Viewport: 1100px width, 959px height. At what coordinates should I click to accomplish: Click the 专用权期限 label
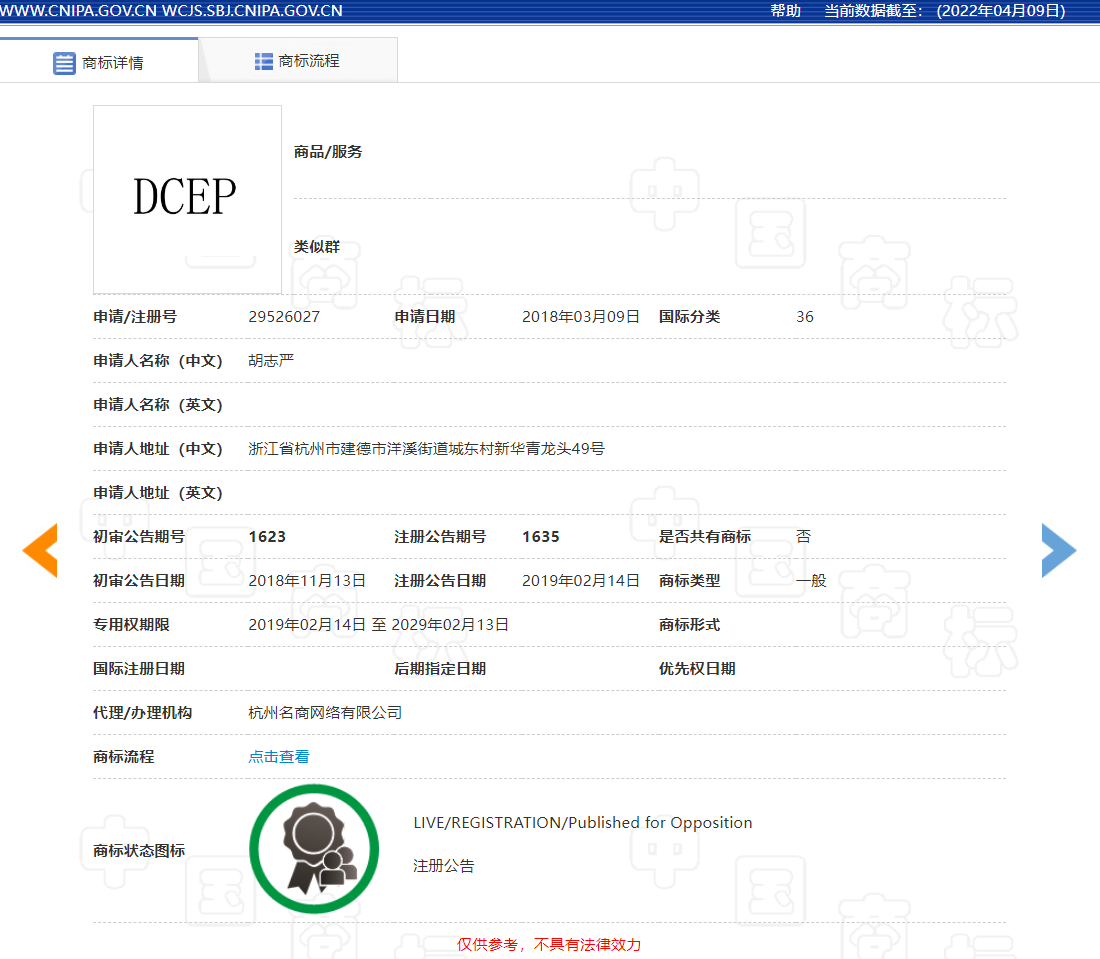tap(131, 625)
